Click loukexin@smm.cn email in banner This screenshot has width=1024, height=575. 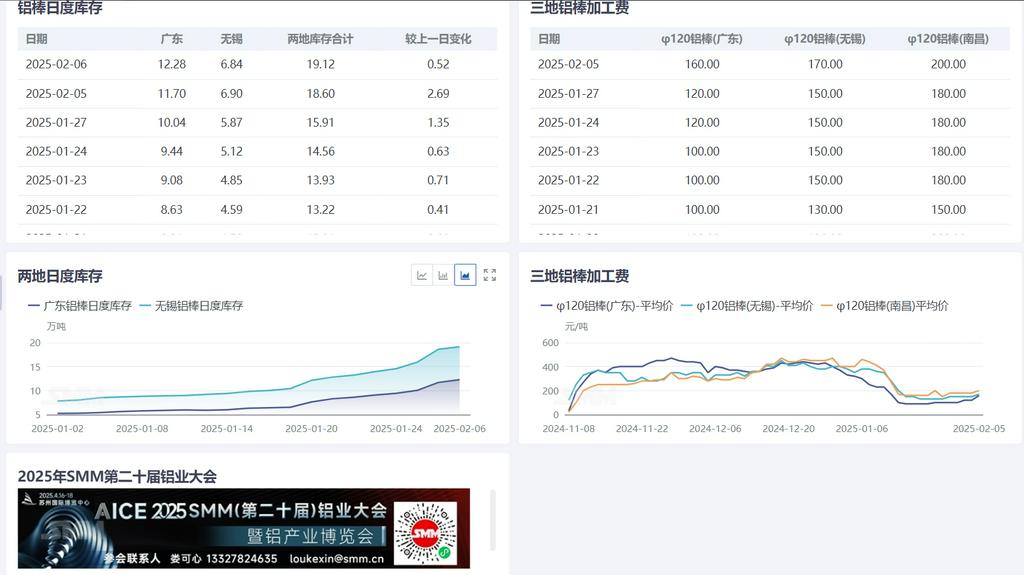pos(336,559)
